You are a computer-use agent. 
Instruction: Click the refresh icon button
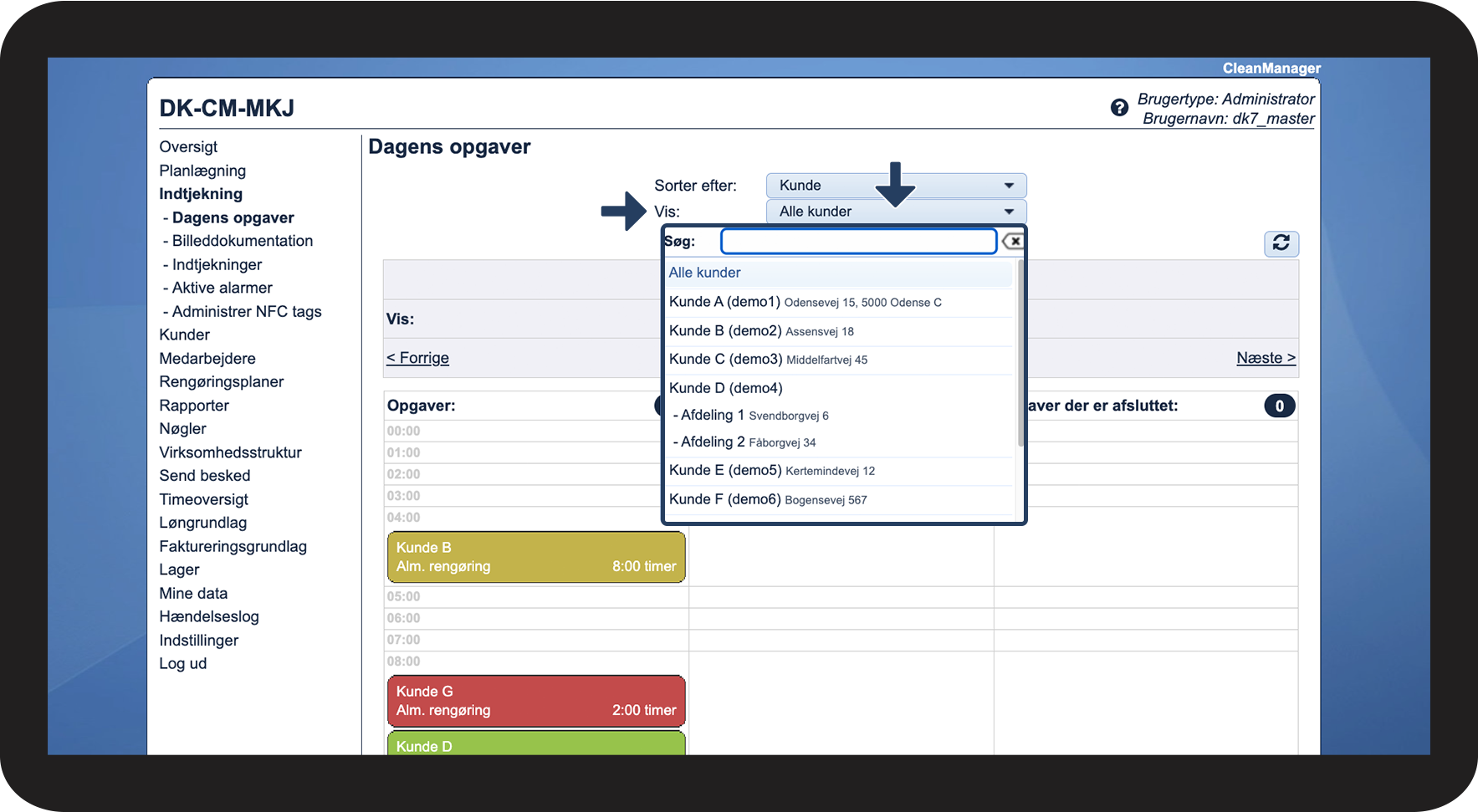coord(1281,243)
